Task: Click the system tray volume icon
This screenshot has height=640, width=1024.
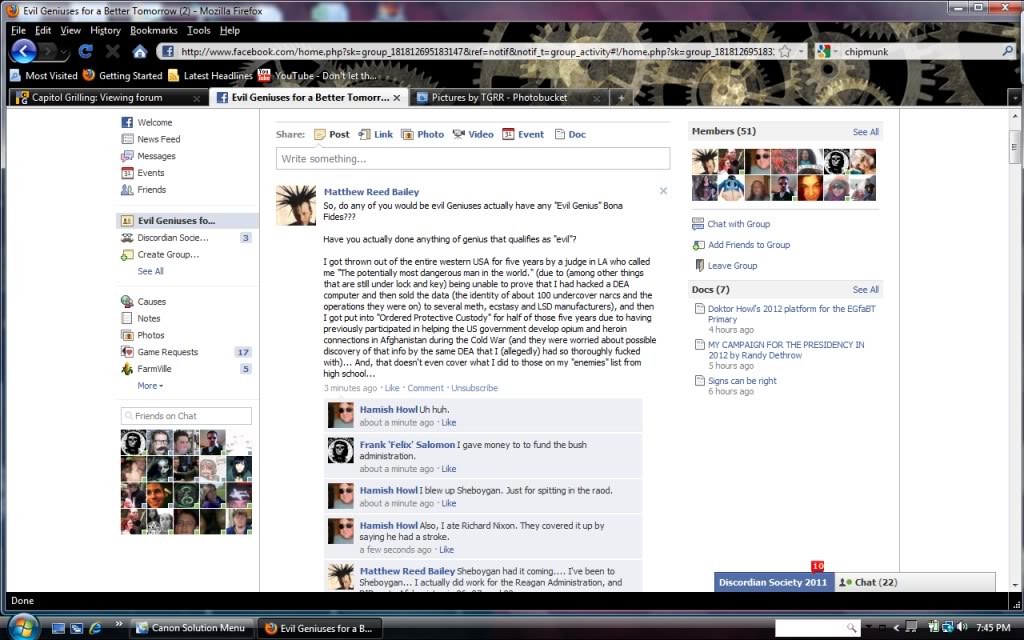Action: [962, 628]
